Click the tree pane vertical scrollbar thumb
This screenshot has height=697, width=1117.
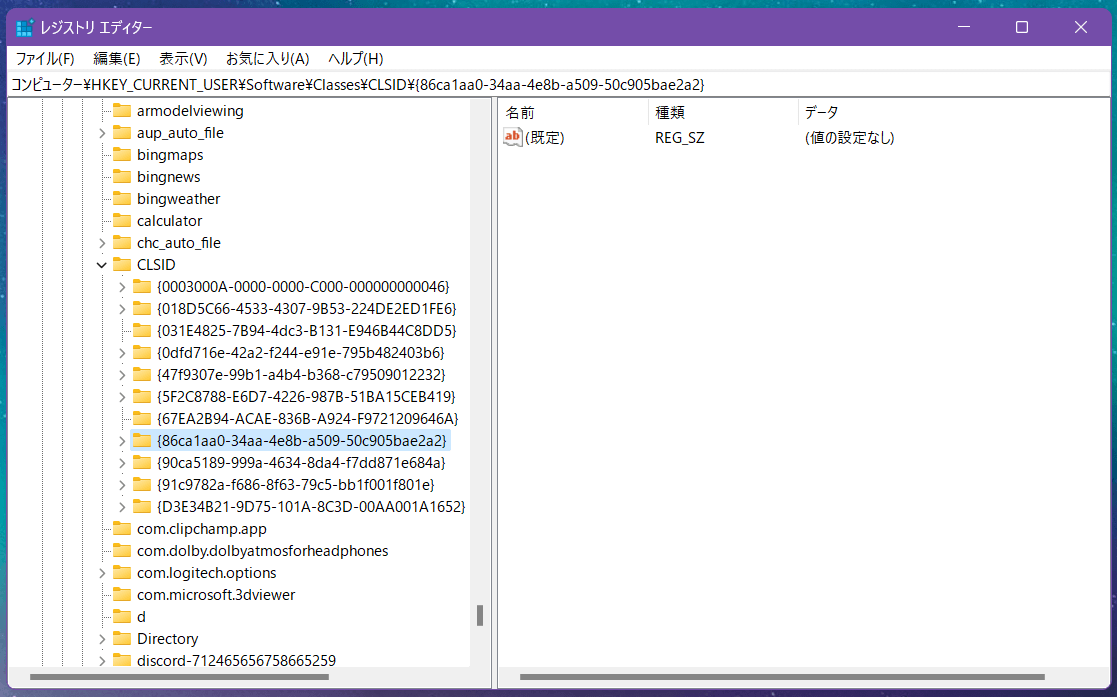tap(480, 615)
